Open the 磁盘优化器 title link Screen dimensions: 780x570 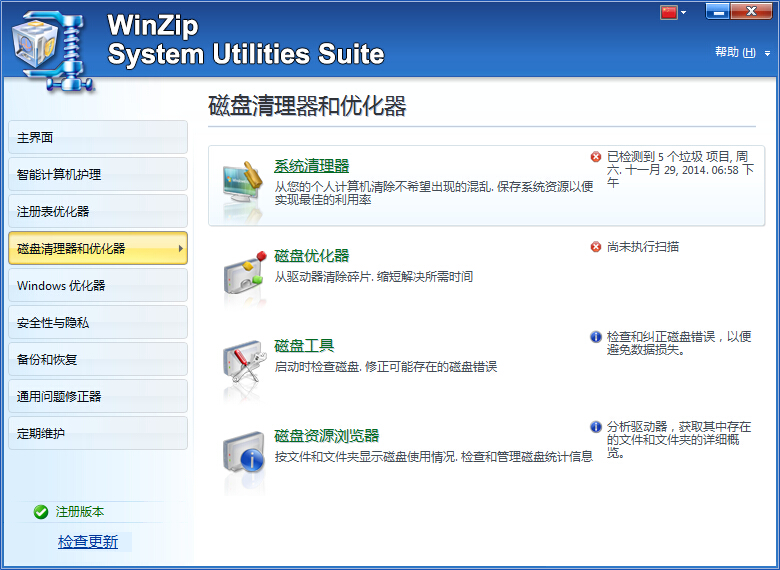coord(312,256)
